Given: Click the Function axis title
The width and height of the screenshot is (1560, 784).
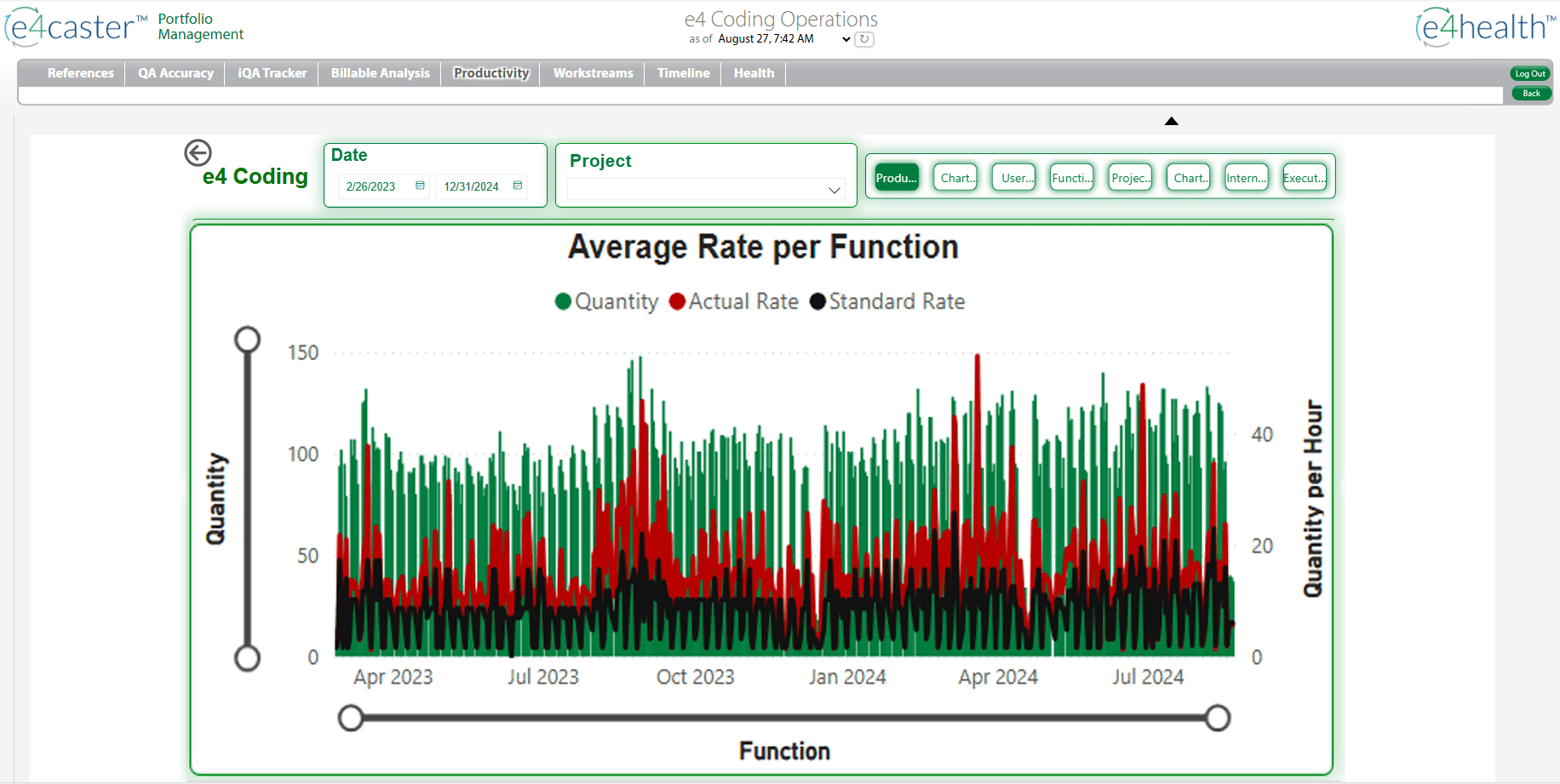Looking at the screenshot, I should click(x=784, y=751).
